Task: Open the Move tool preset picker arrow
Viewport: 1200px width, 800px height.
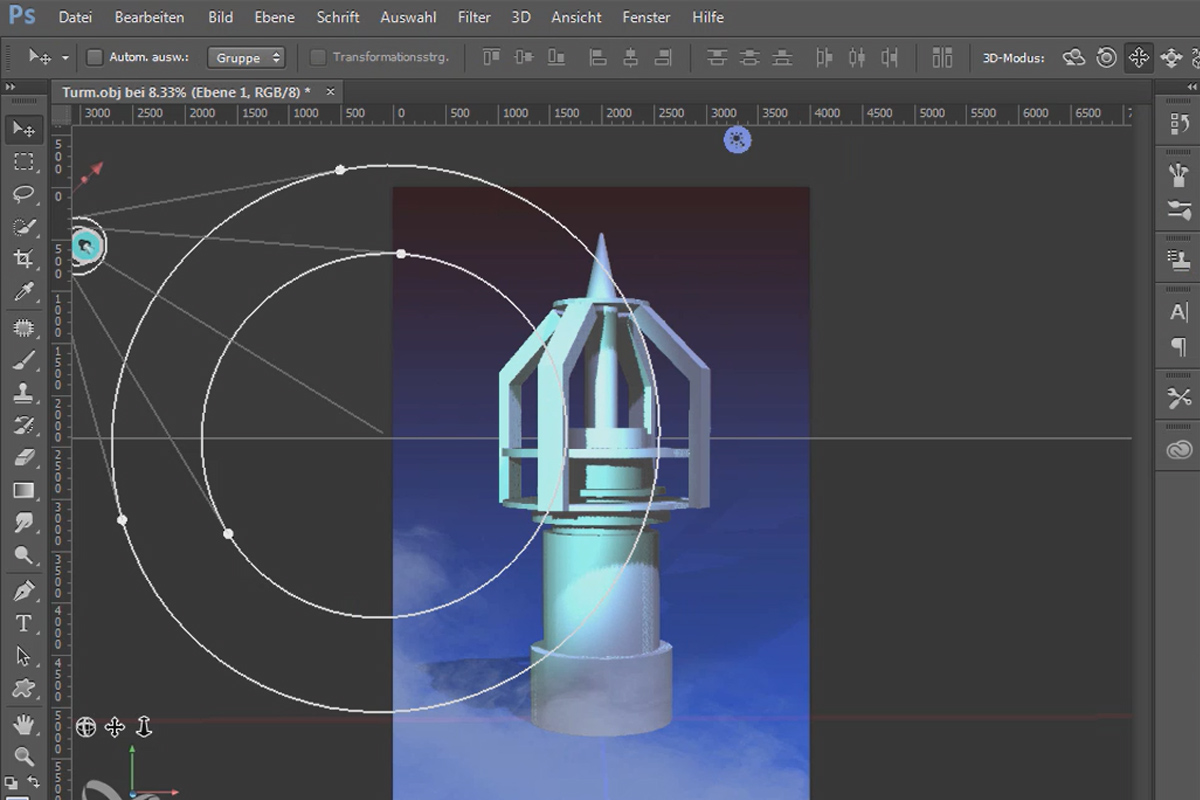Action: coord(65,58)
